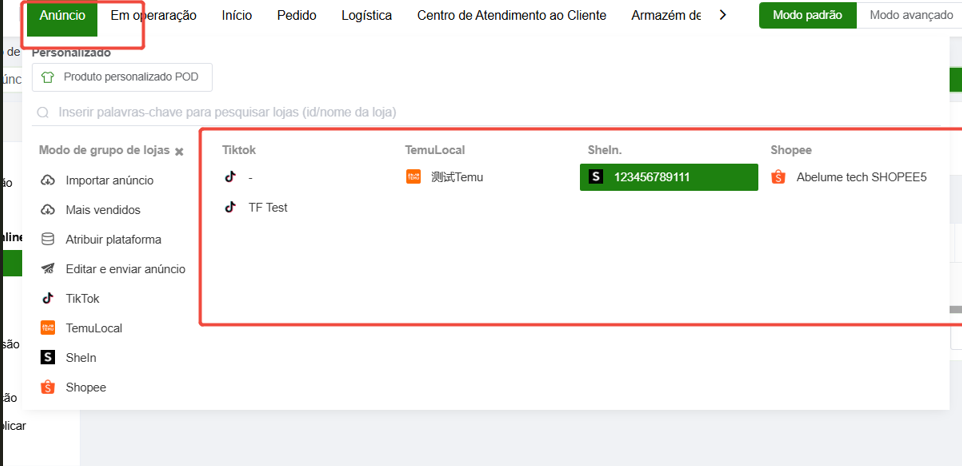Viewport: 962px width, 466px height.
Task: Click the Shopee bag logo in sidebar
Action: pos(47,387)
